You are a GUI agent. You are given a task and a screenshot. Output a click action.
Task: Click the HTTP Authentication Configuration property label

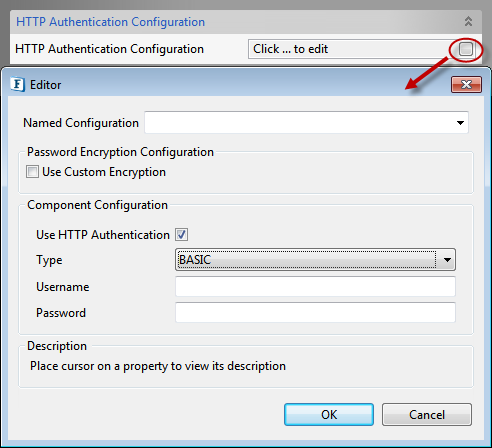tap(109, 49)
